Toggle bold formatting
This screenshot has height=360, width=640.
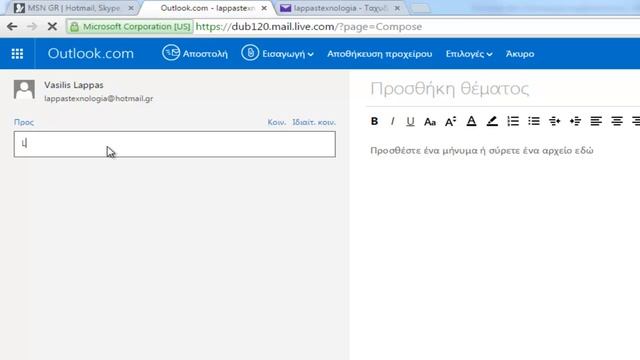pos(374,121)
